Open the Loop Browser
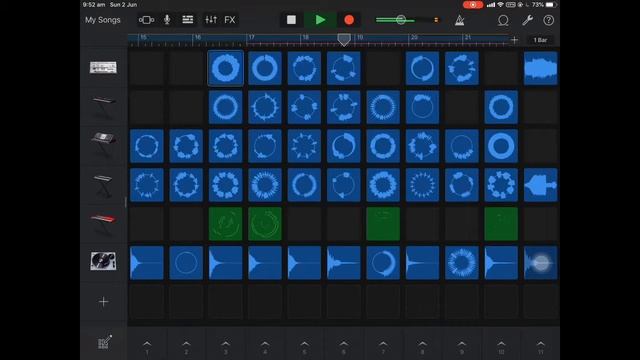 [503, 20]
